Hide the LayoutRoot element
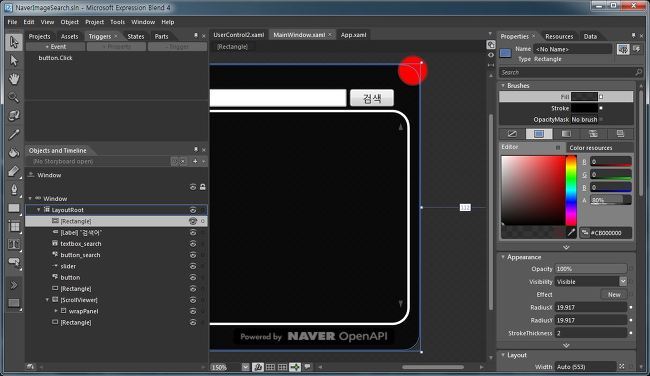 (x=193, y=210)
